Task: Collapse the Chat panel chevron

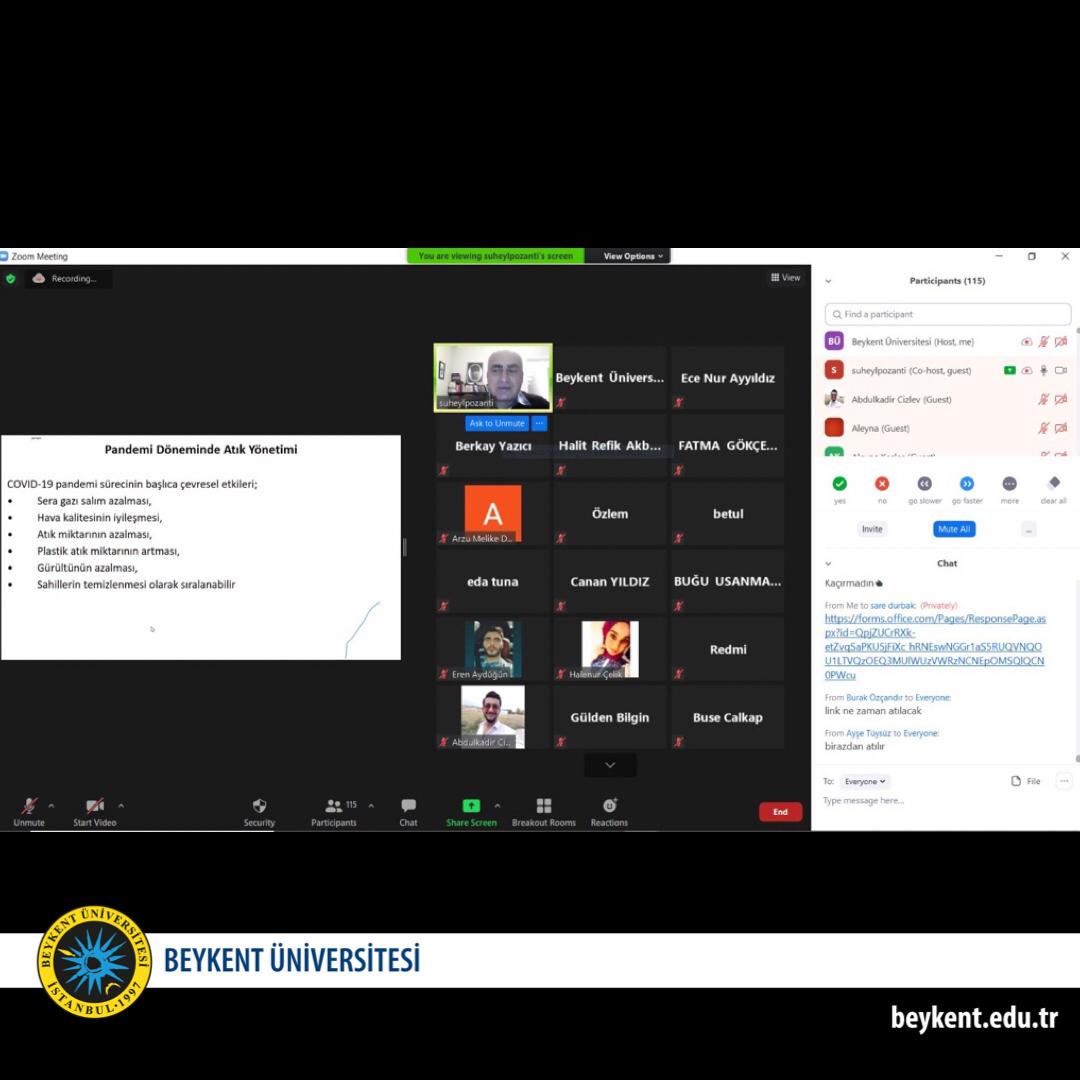Action: (x=829, y=563)
